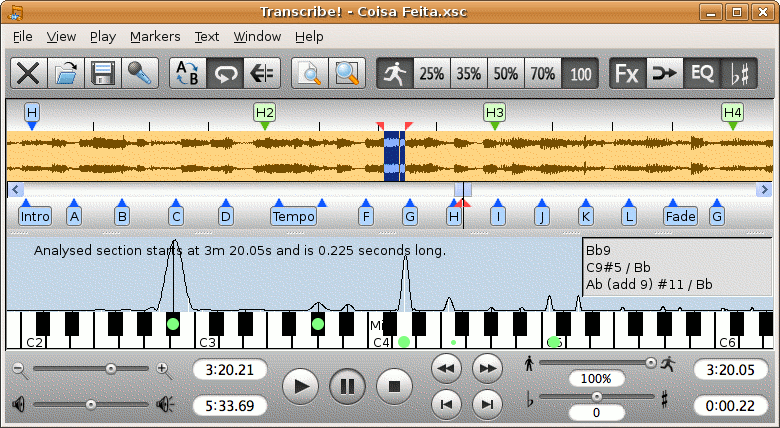Click the A-B swap selection icon

coord(187,73)
